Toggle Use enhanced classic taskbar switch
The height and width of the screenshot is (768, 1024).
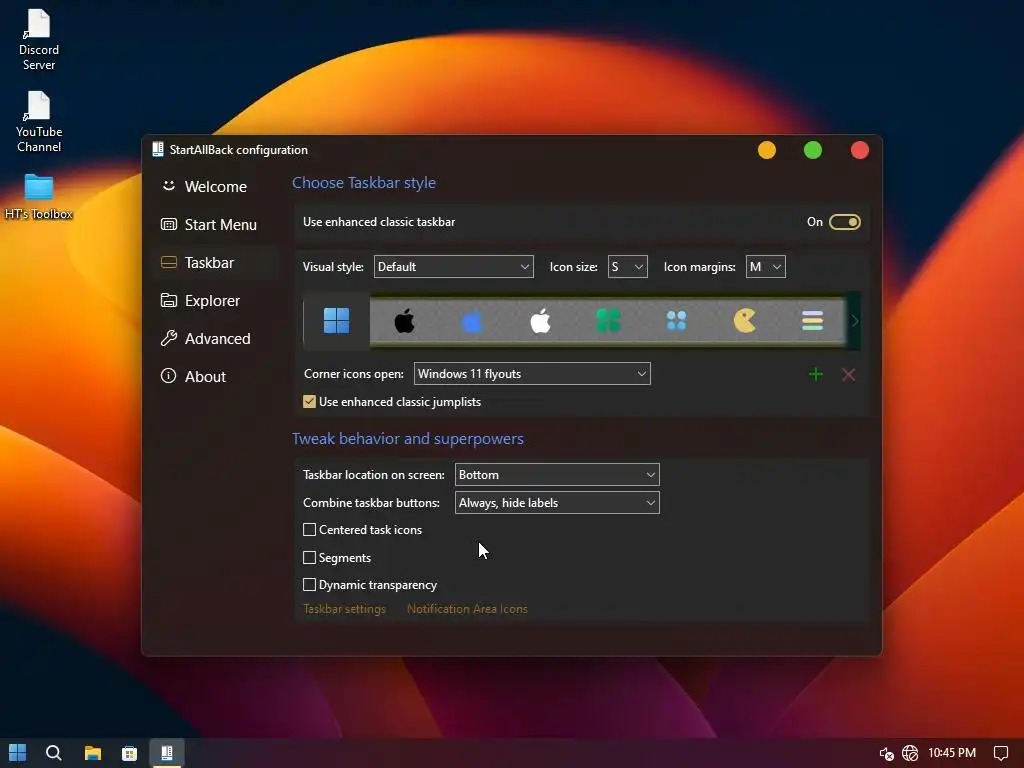click(x=844, y=222)
